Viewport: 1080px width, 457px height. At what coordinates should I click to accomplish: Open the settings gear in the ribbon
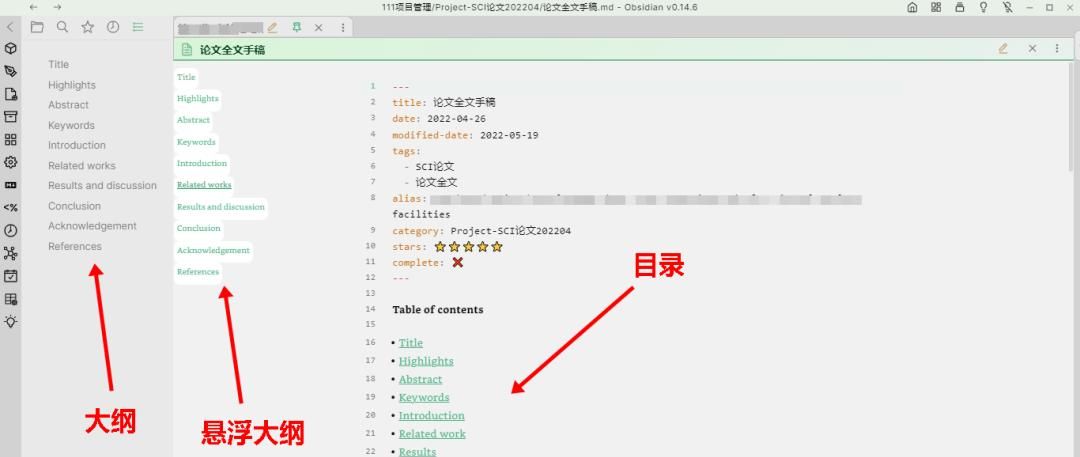point(10,163)
